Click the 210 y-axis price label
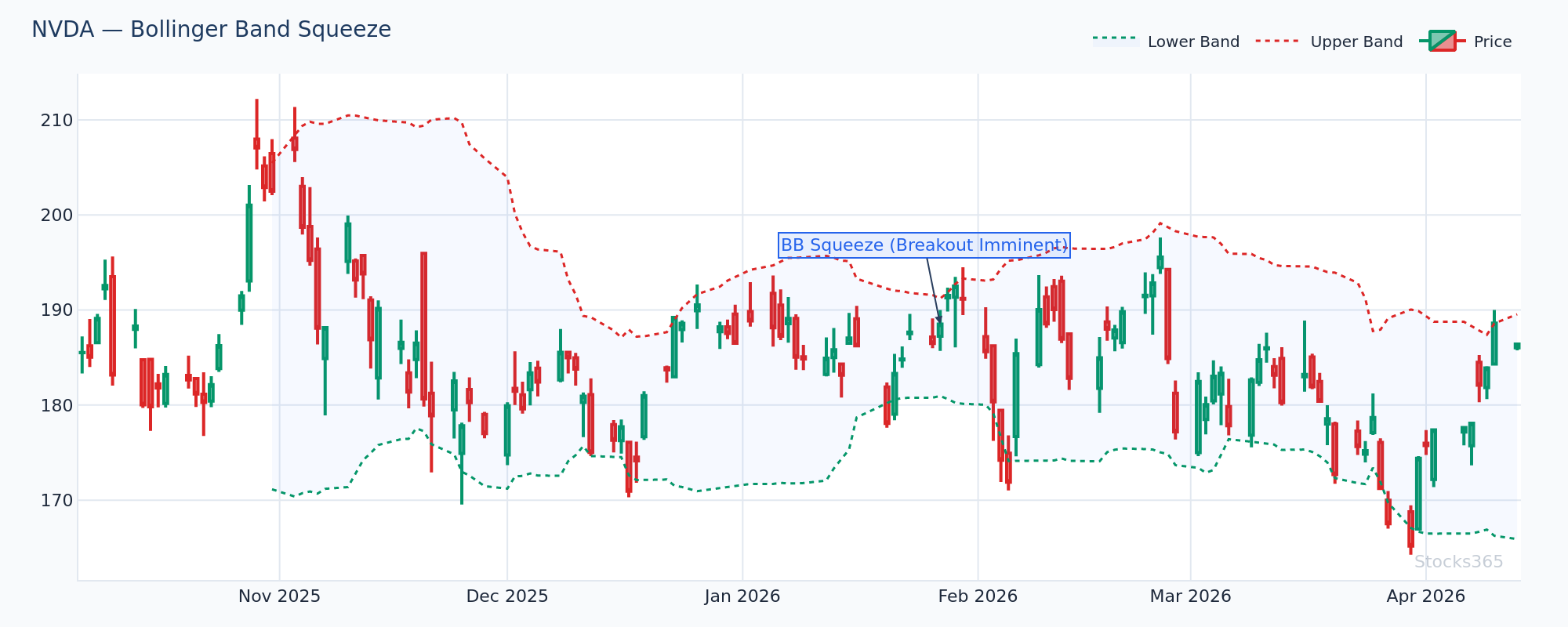 coord(56,121)
